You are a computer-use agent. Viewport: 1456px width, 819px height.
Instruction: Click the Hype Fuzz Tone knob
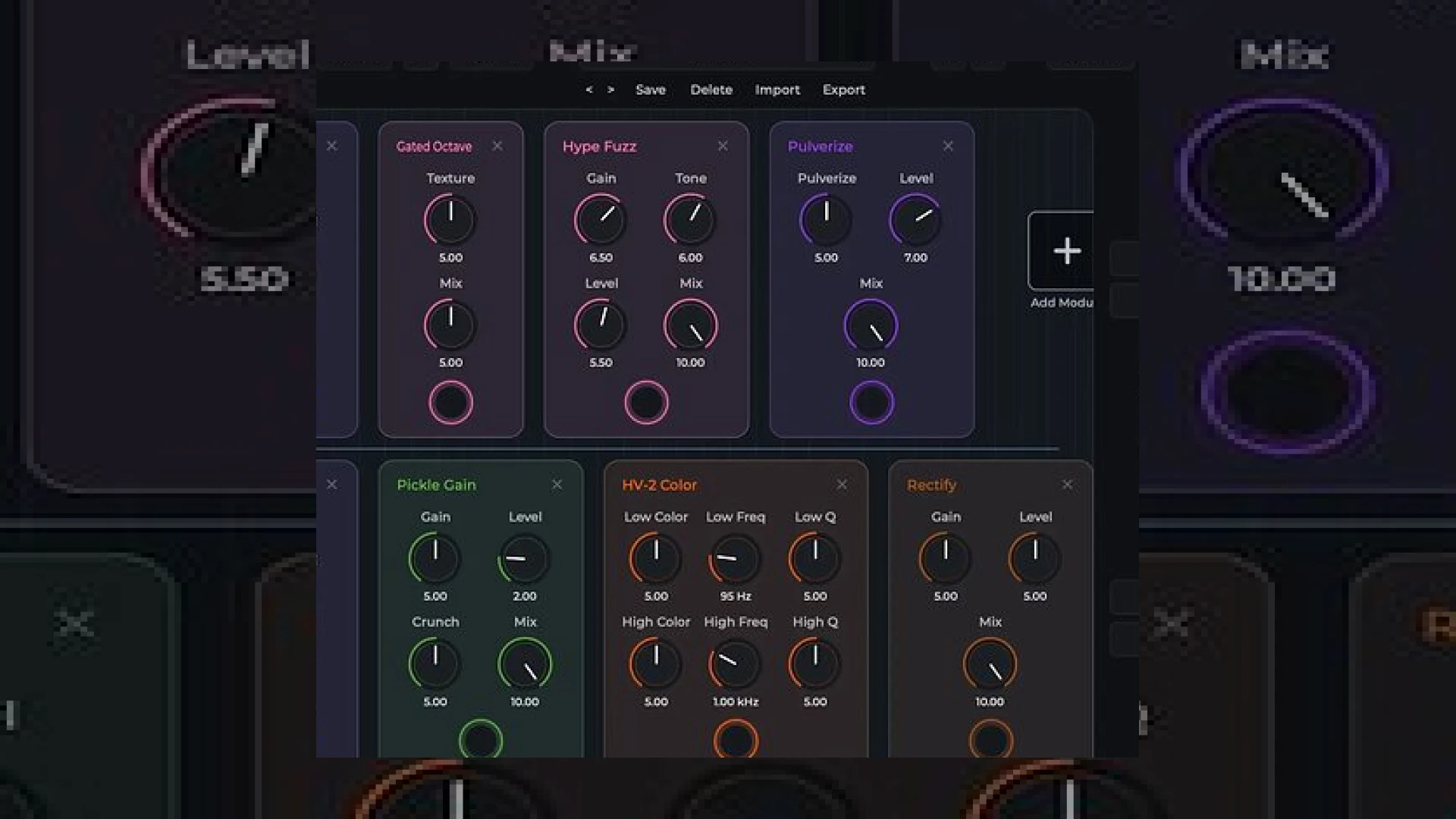[690, 220]
